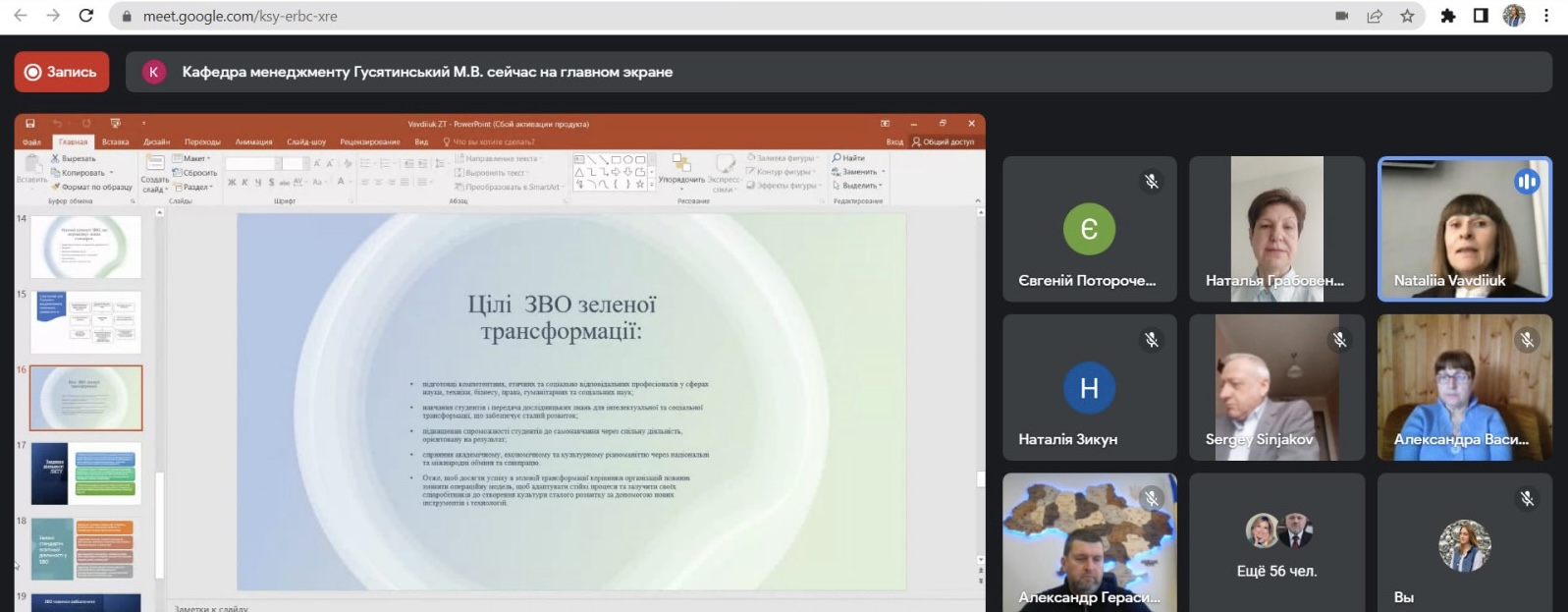
Task: Switch to the Дизайн ribbon tab
Action: coord(157,141)
